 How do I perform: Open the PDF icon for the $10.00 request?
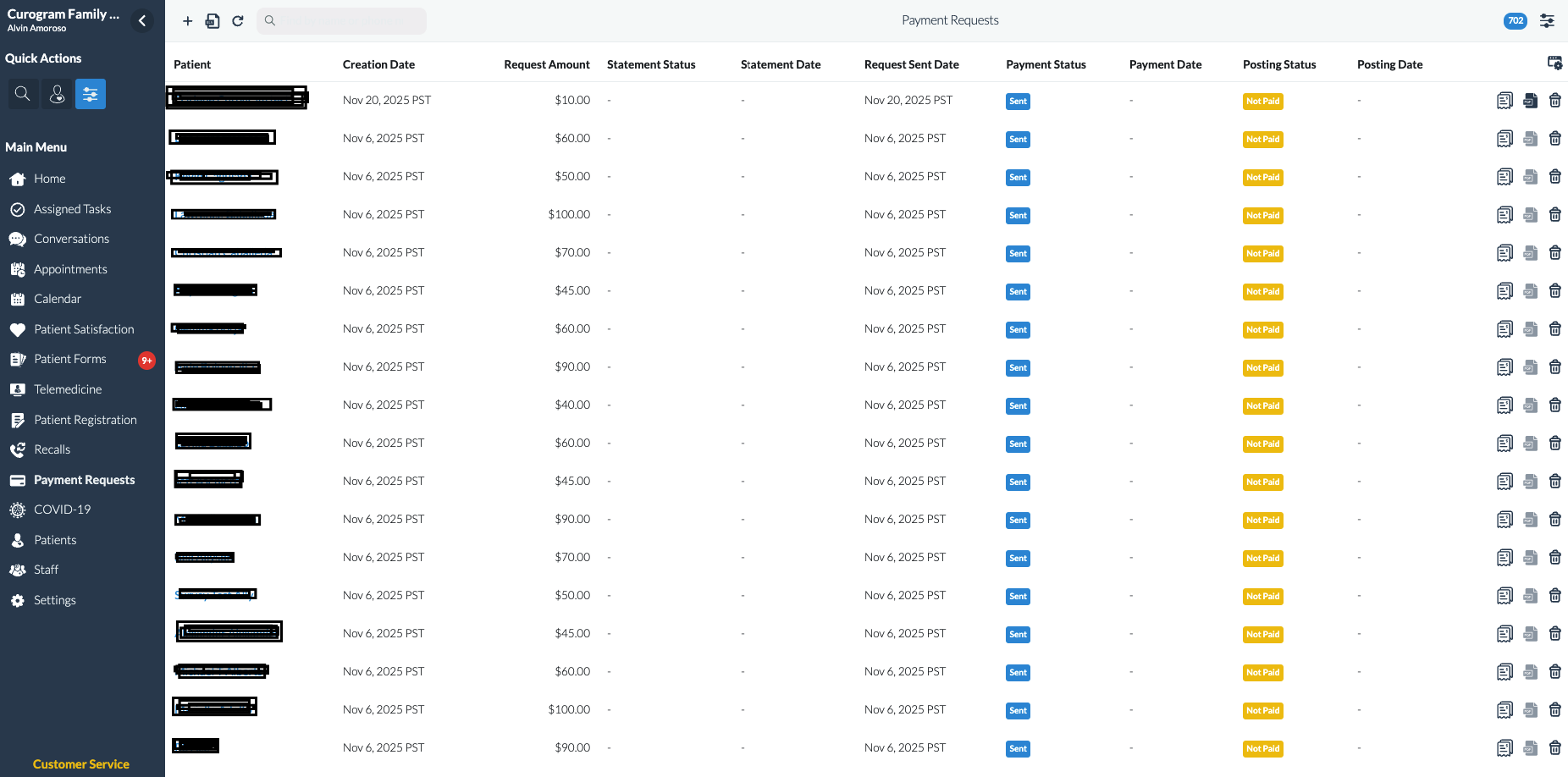coord(1530,101)
